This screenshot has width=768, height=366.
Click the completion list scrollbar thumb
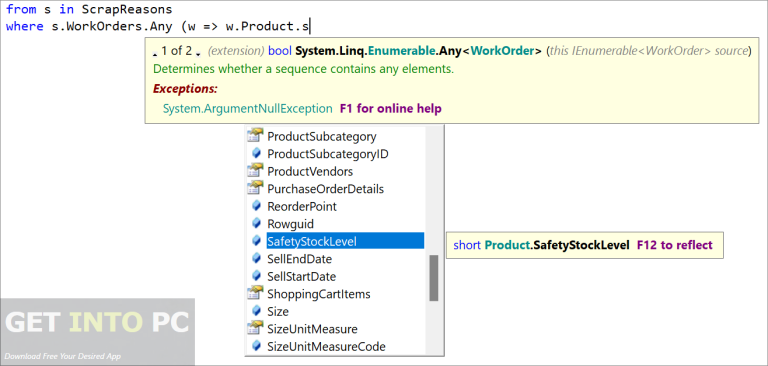click(x=433, y=278)
